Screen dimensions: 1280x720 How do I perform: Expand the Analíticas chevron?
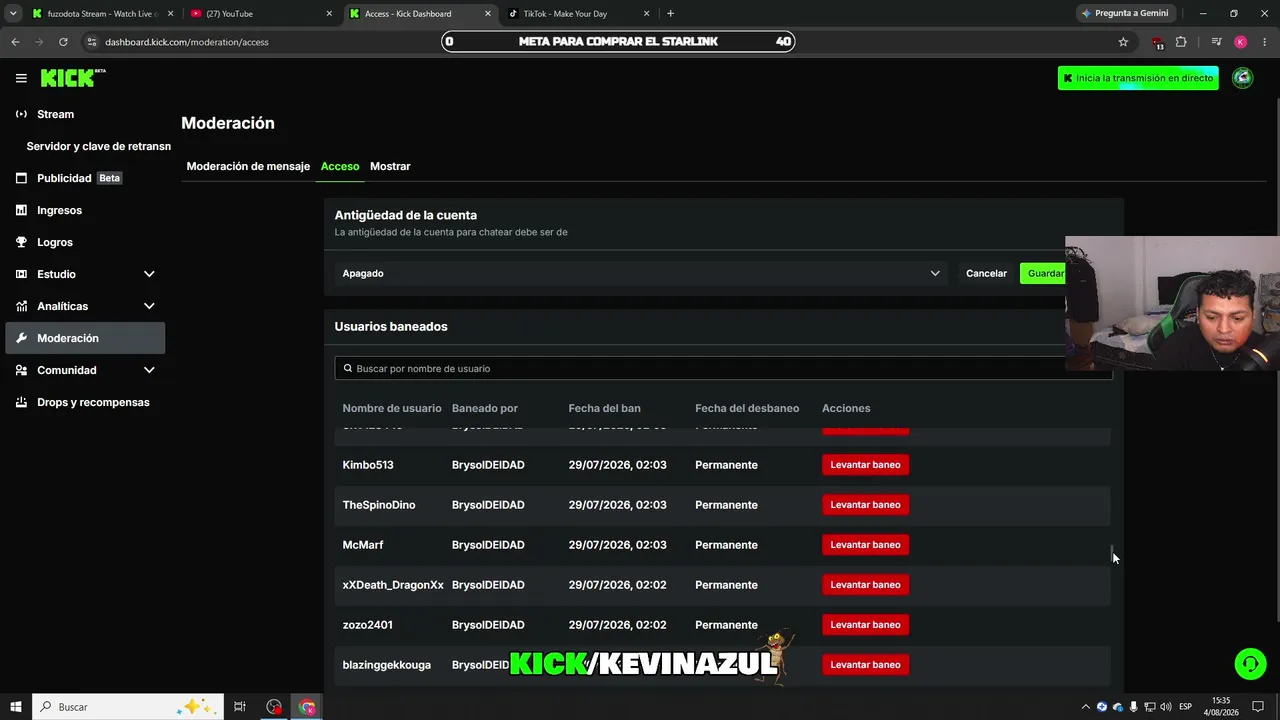click(149, 306)
